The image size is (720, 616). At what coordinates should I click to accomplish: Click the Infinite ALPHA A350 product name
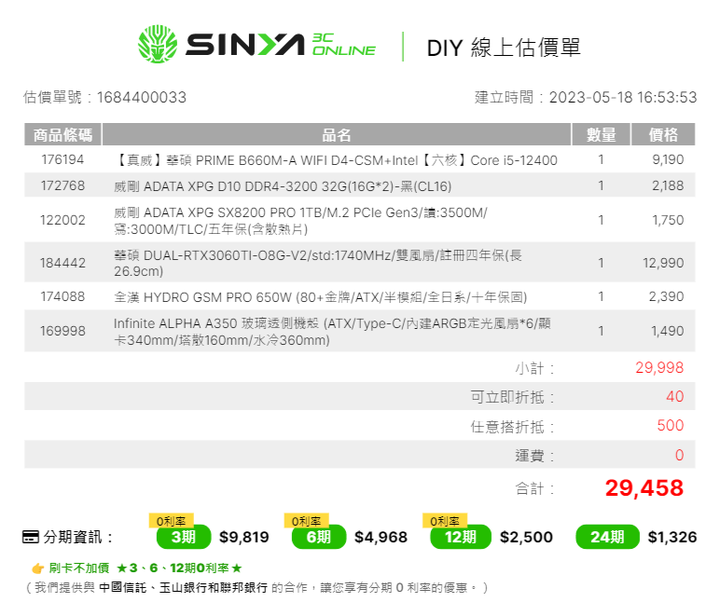point(332,331)
